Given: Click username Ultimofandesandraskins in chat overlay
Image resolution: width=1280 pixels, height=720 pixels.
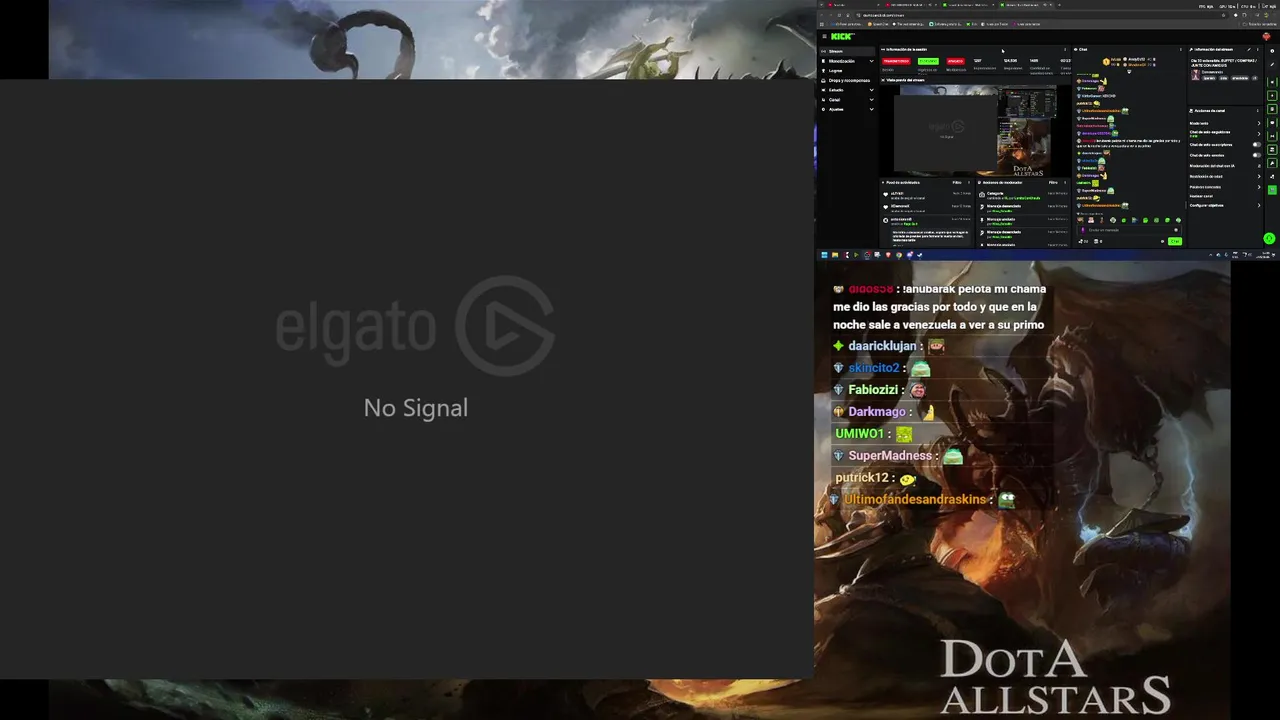Looking at the screenshot, I should (917, 500).
